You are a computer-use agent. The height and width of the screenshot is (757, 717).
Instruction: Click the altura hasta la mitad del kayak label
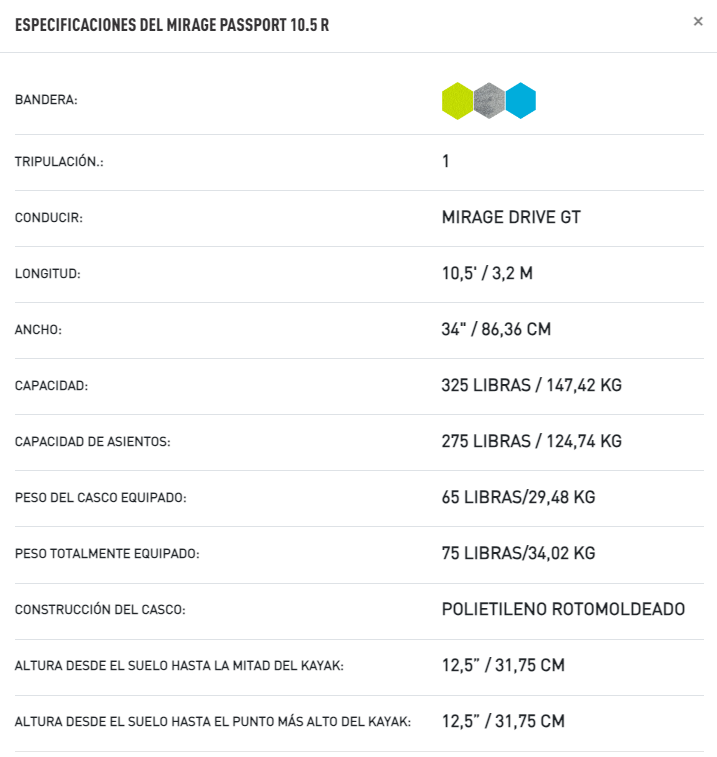(179, 666)
